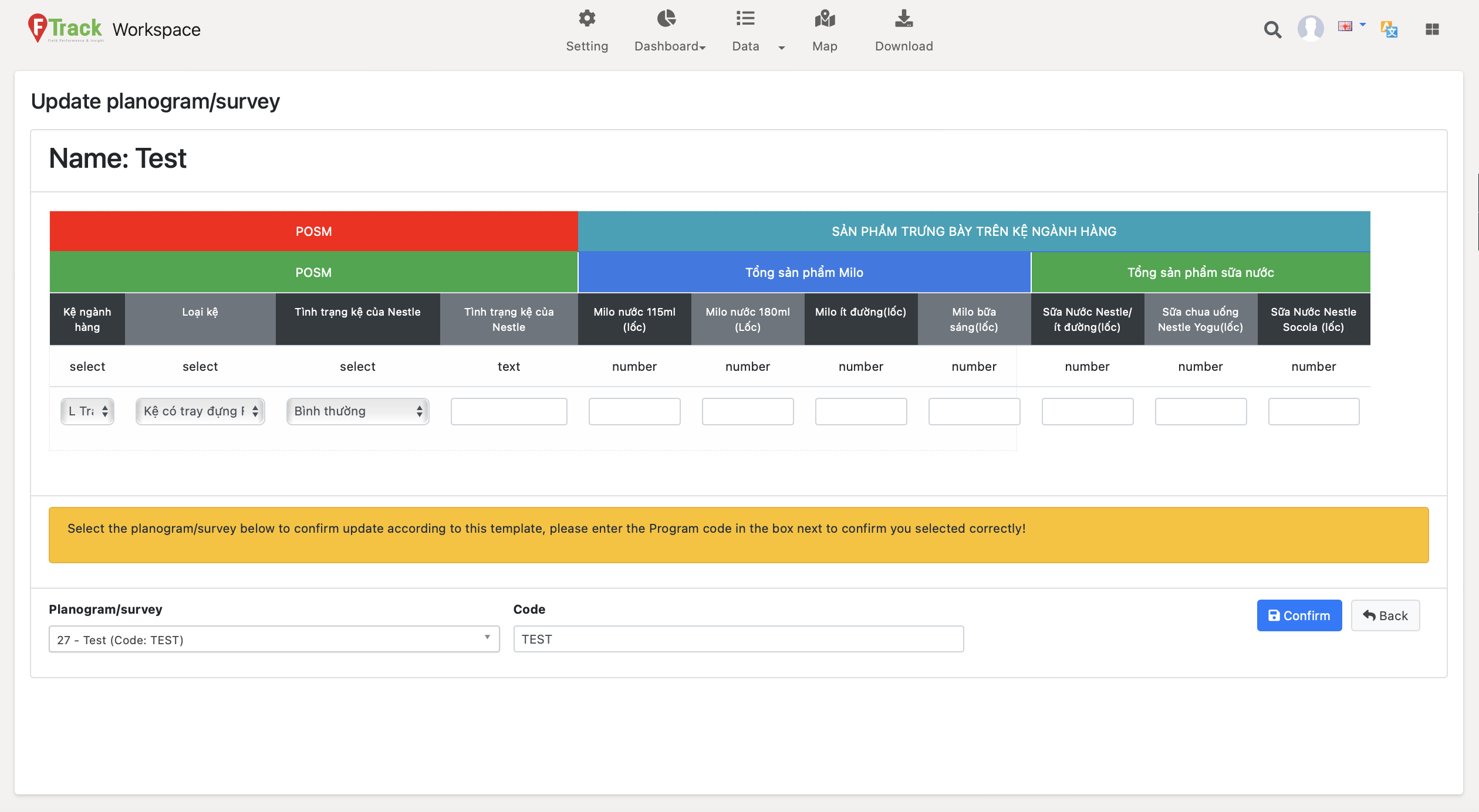Click the search magnifier icon
The height and width of the screenshot is (812, 1479).
click(x=1272, y=29)
